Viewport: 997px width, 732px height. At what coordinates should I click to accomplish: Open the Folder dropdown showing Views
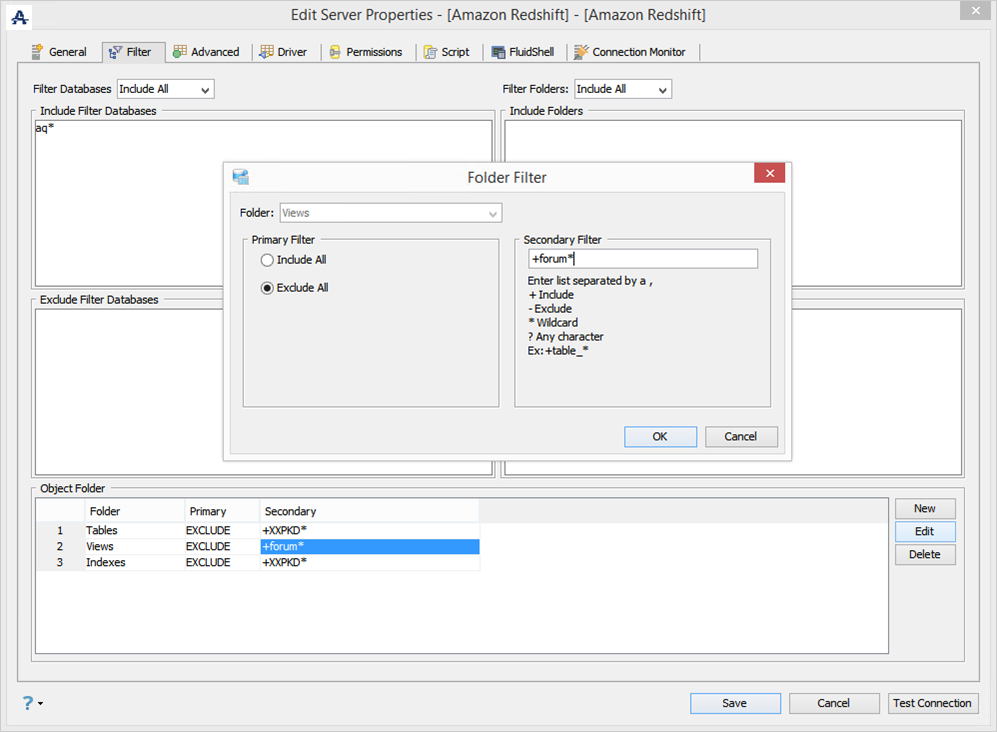pos(390,213)
